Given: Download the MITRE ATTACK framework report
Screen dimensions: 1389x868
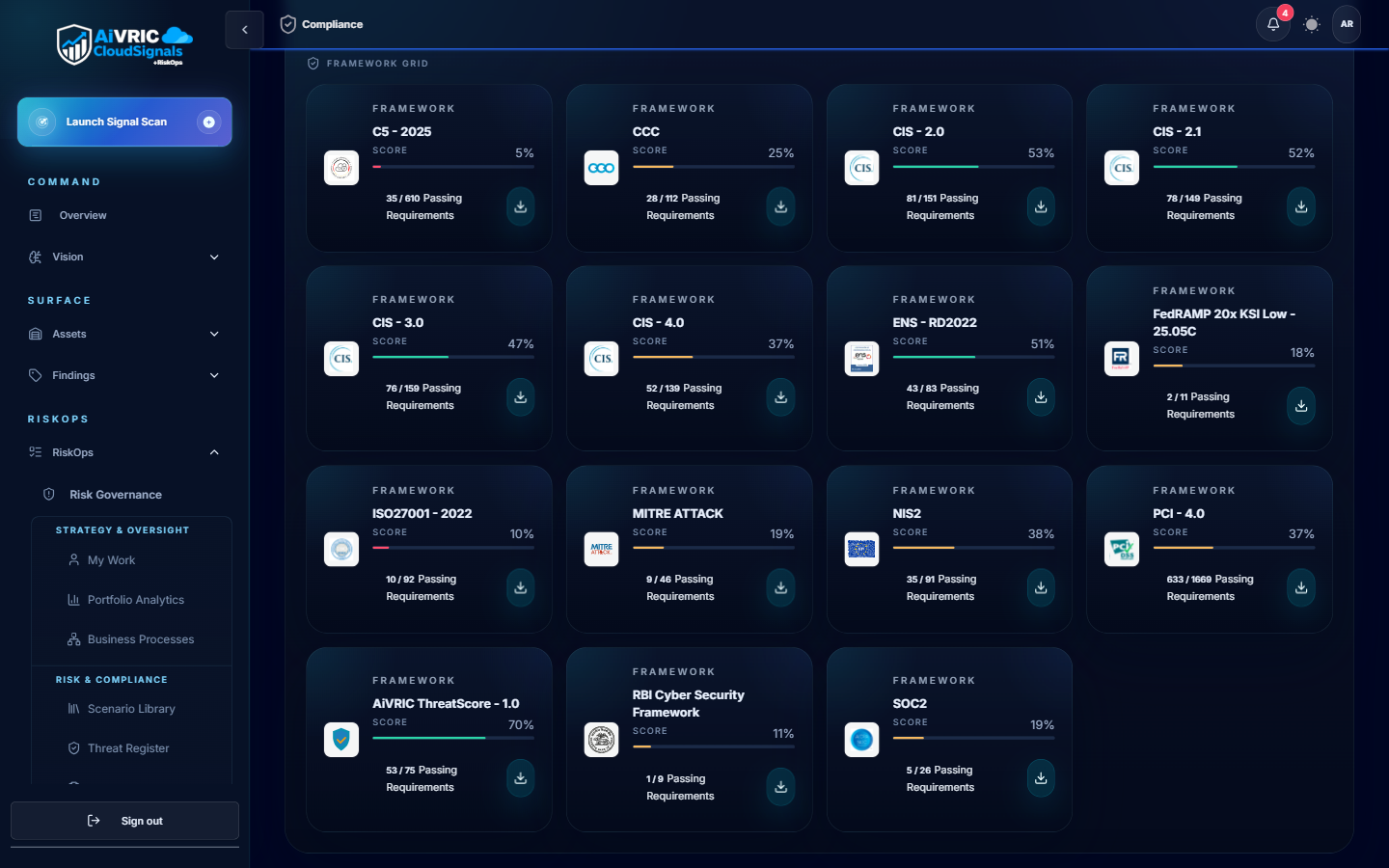Looking at the screenshot, I should pyautogui.click(x=781, y=587).
